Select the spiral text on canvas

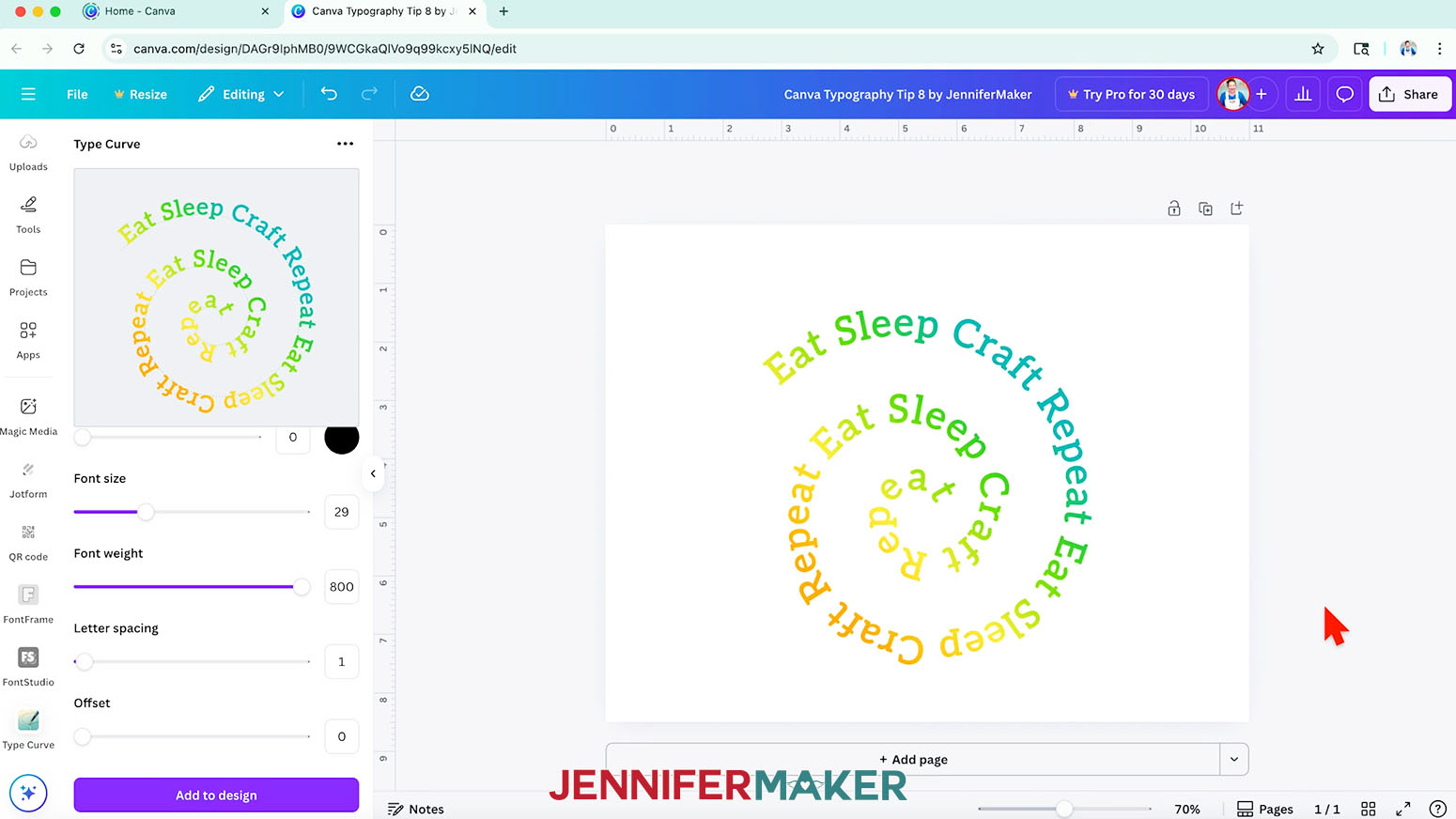tap(926, 488)
